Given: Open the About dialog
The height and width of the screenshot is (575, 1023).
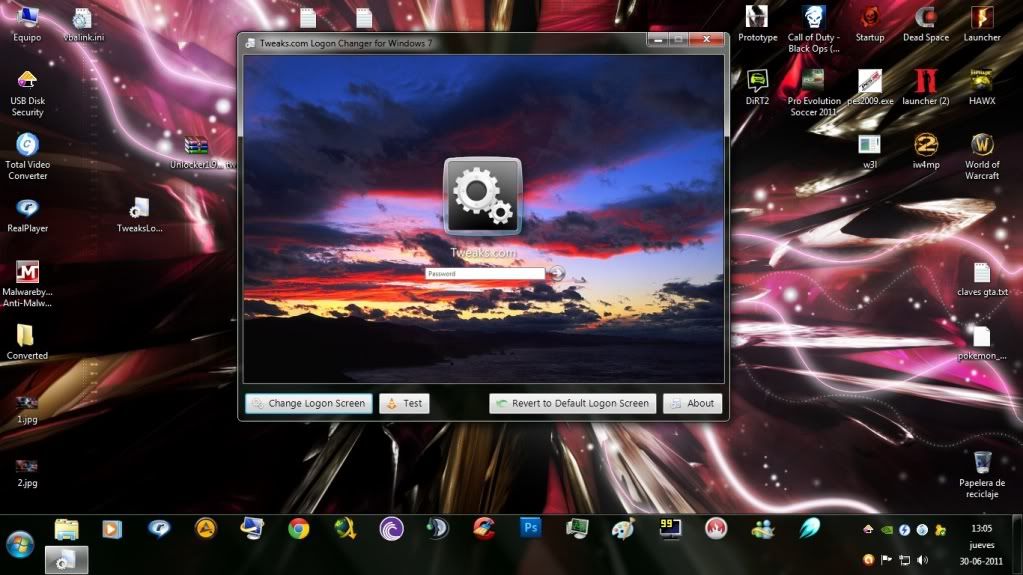Looking at the screenshot, I should point(692,403).
